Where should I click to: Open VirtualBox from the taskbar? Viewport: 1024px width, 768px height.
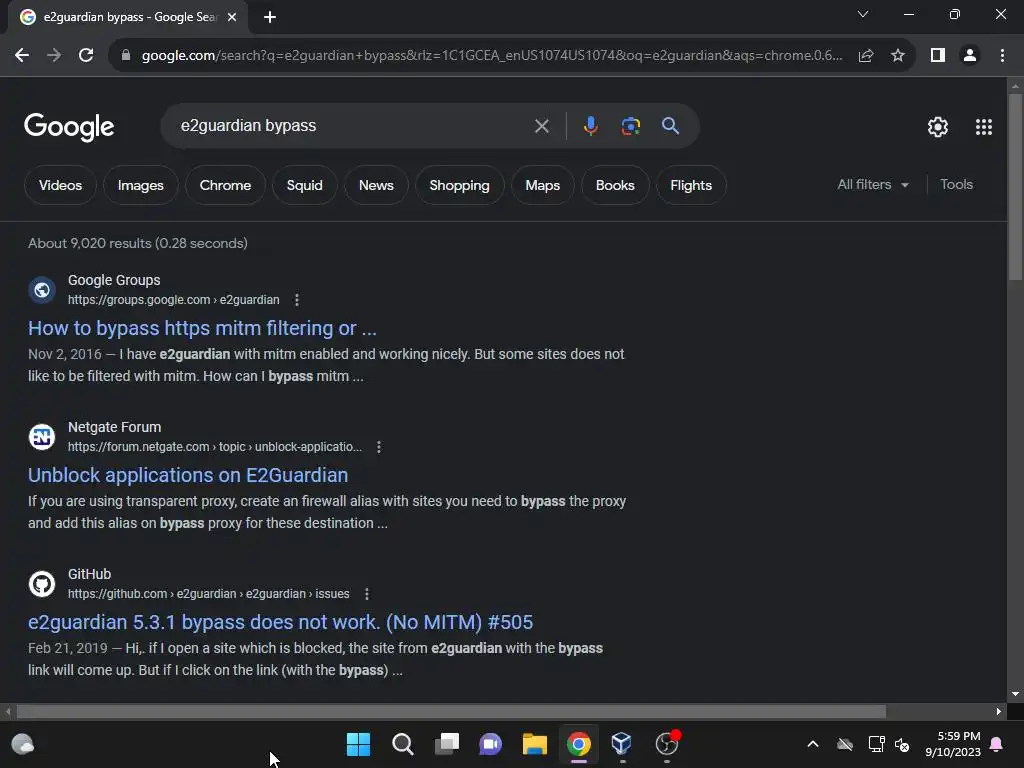[622, 744]
